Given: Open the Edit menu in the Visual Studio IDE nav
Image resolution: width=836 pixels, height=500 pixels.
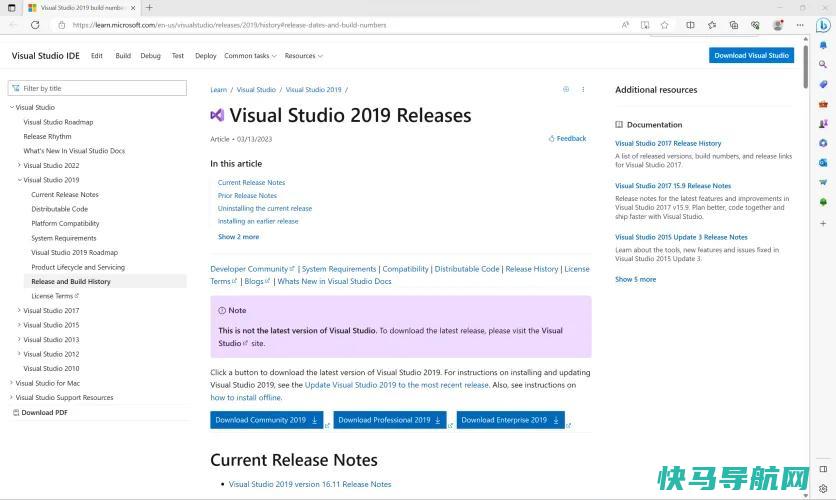Looking at the screenshot, I should coord(97,56).
